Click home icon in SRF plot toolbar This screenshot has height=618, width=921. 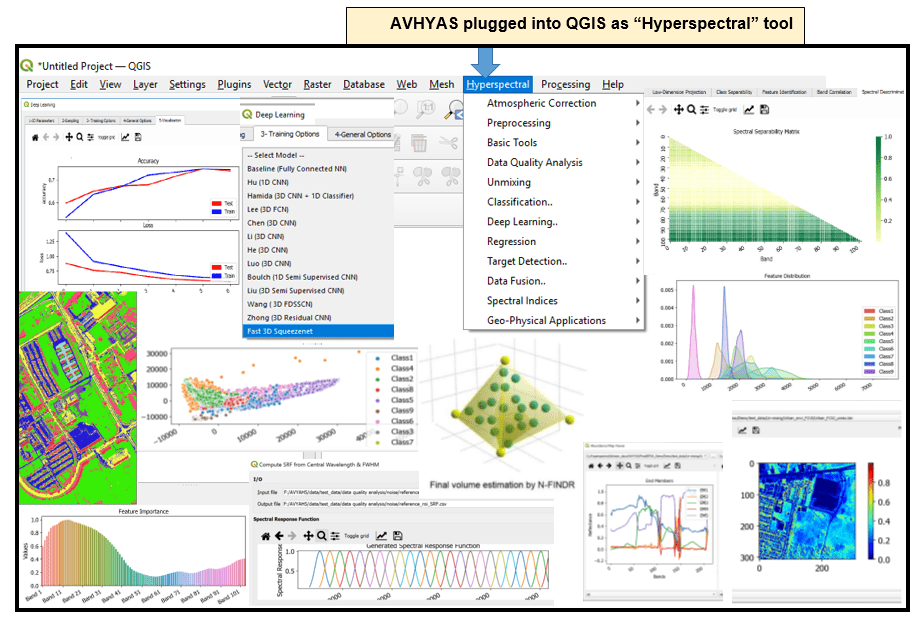265,536
